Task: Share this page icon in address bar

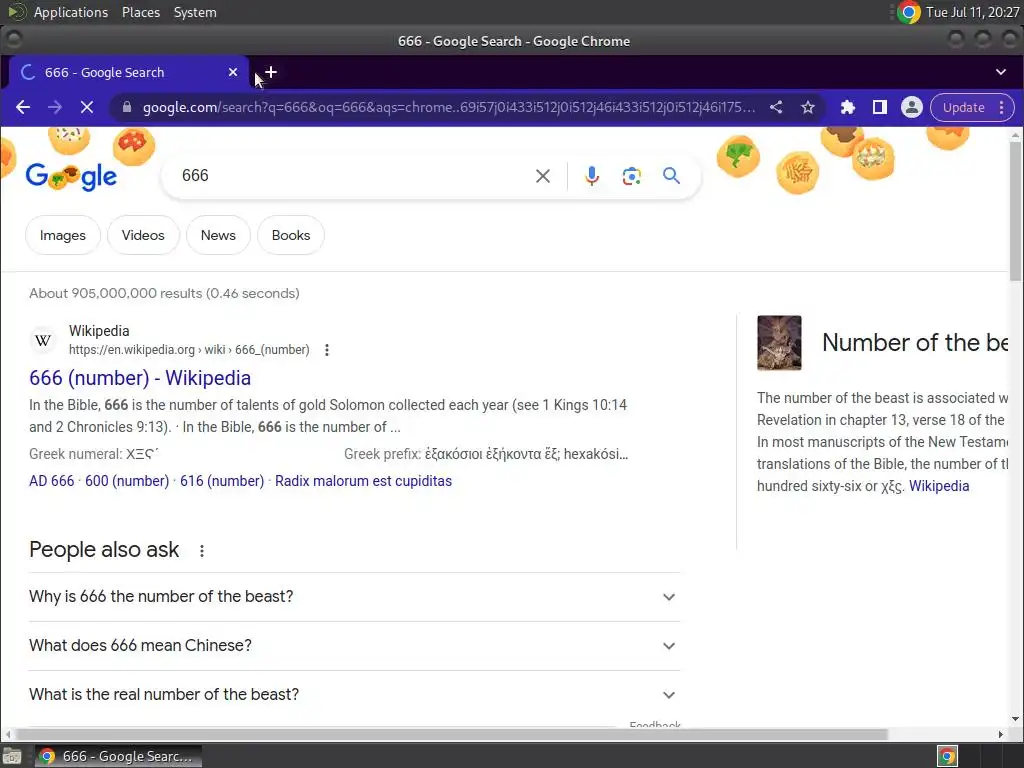Action: click(776, 107)
